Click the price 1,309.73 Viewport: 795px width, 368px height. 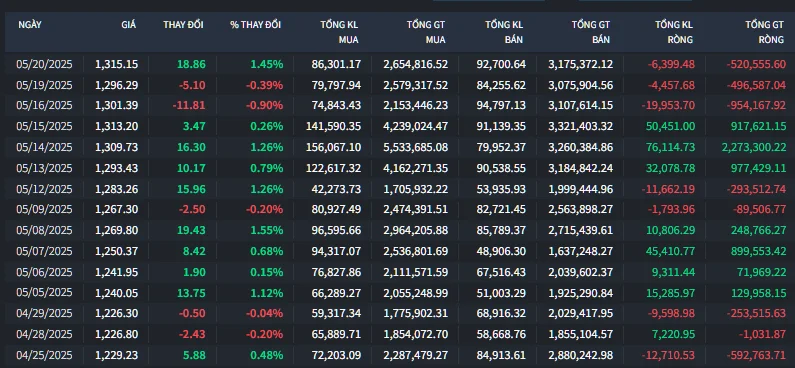117,147
